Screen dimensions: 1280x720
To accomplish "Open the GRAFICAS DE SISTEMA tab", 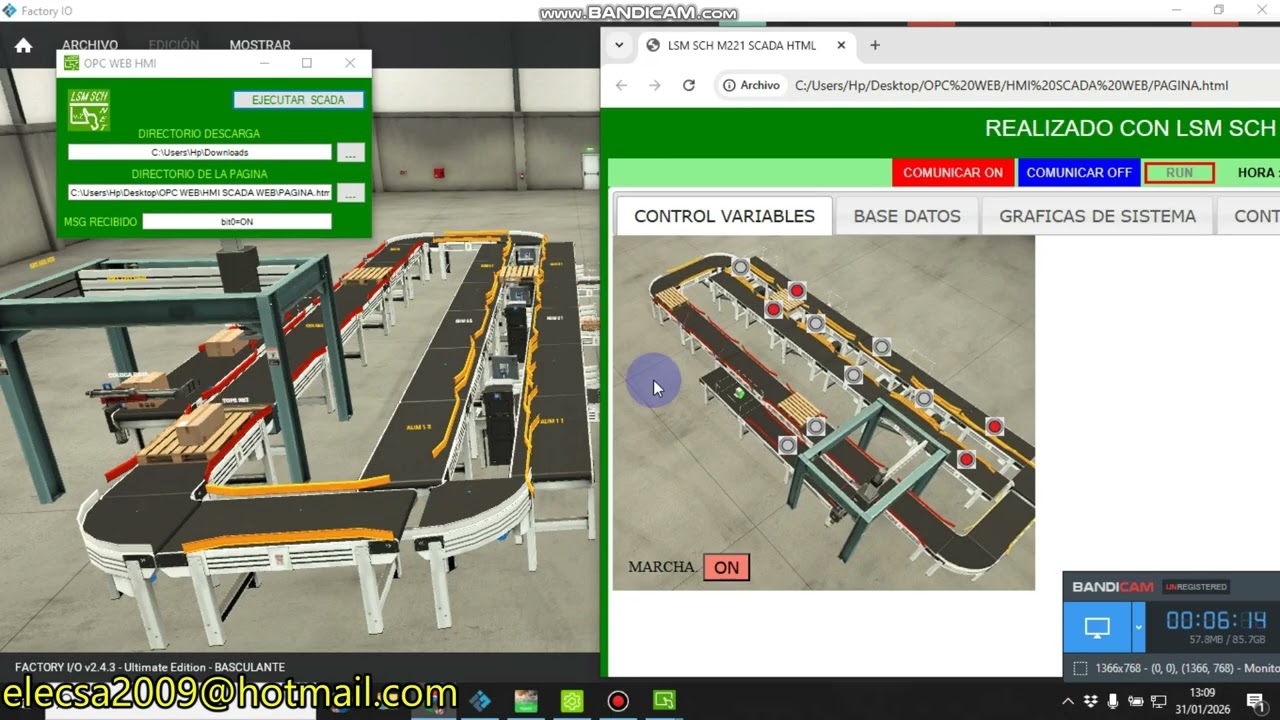I will click(1097, 216).
